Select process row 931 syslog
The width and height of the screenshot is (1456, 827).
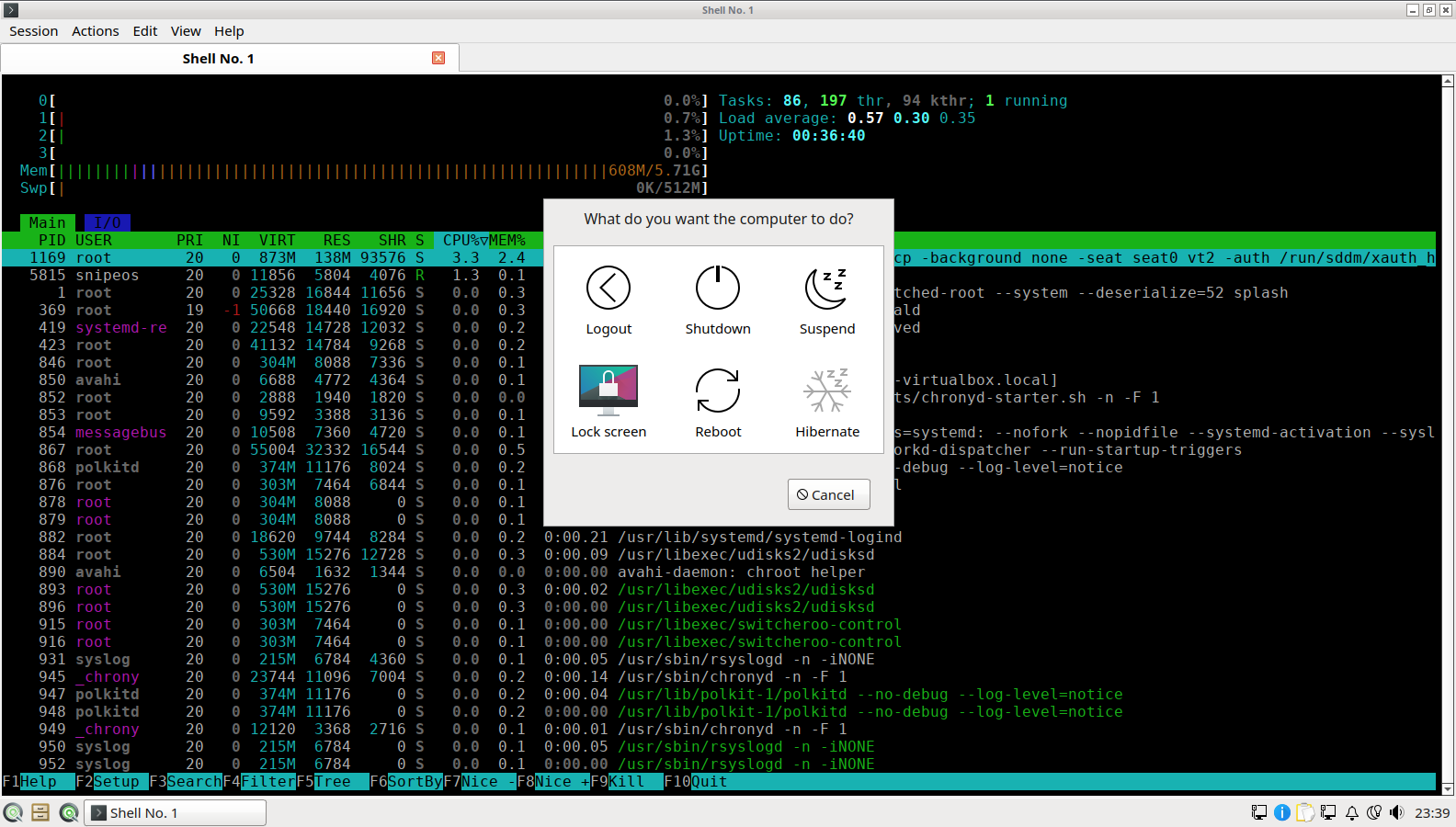coord(719,660)
